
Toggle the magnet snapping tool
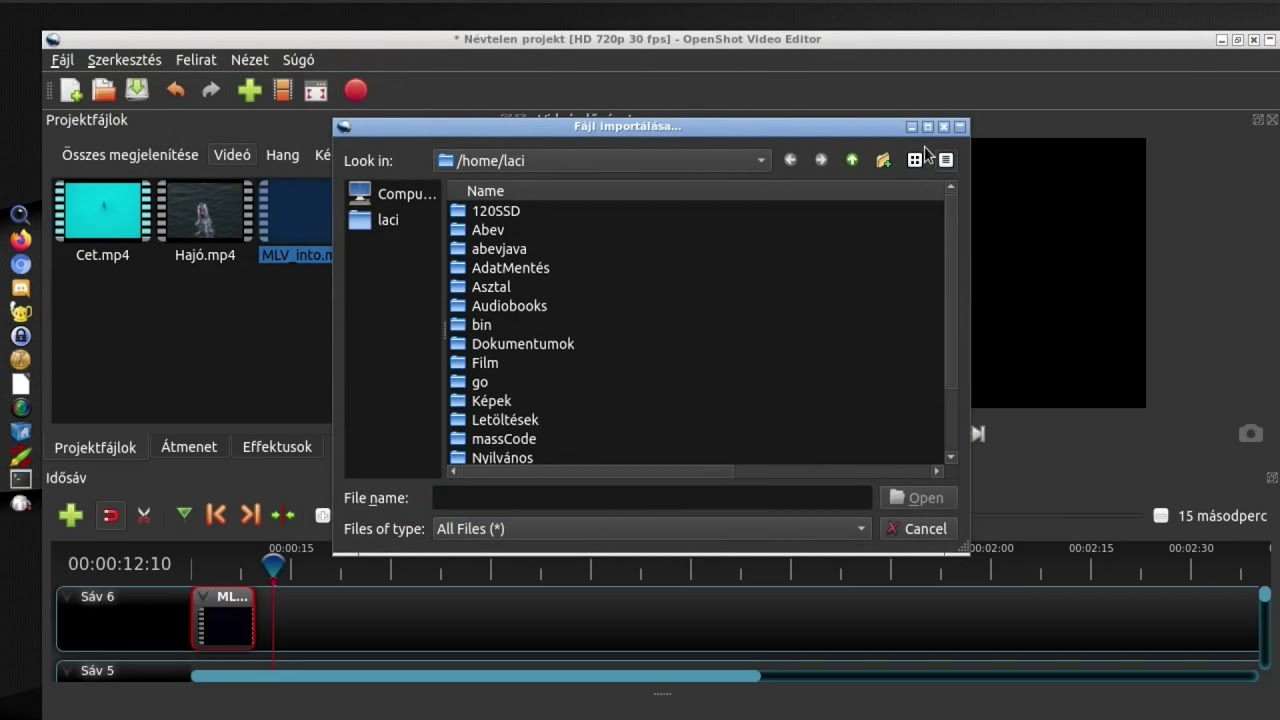click(110, 515)
